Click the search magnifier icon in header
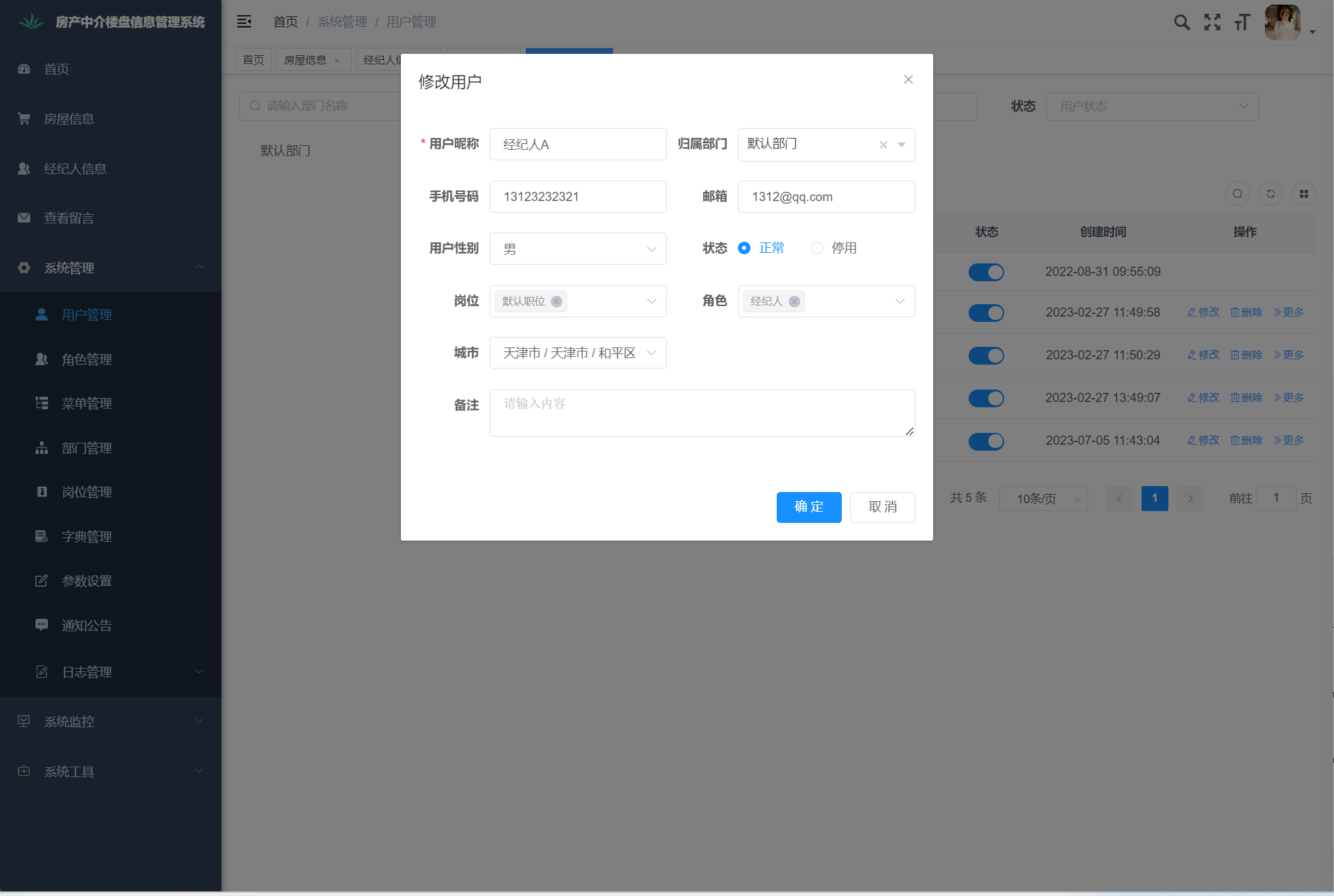Image resolution: width=1334 pixels, height=896 pixels. pos(1182,22)
